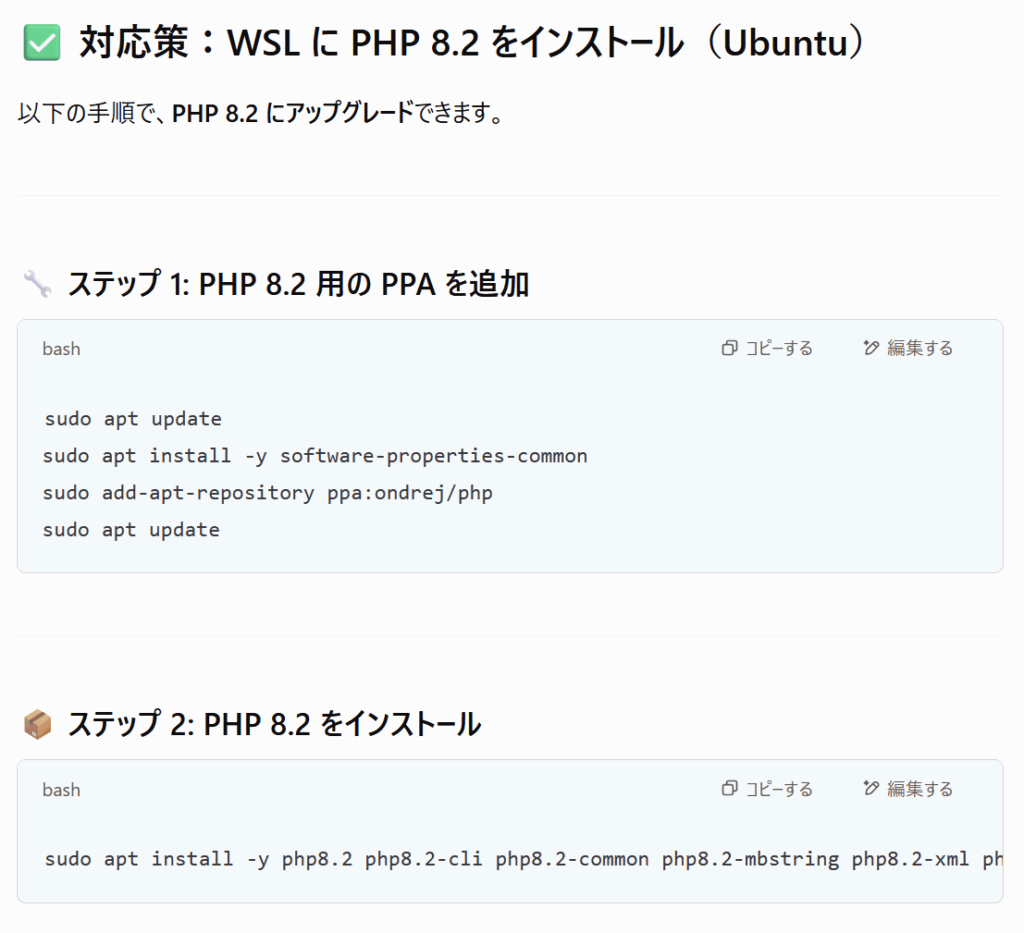Click the package box emoji beside Step 2

point(37,724)
